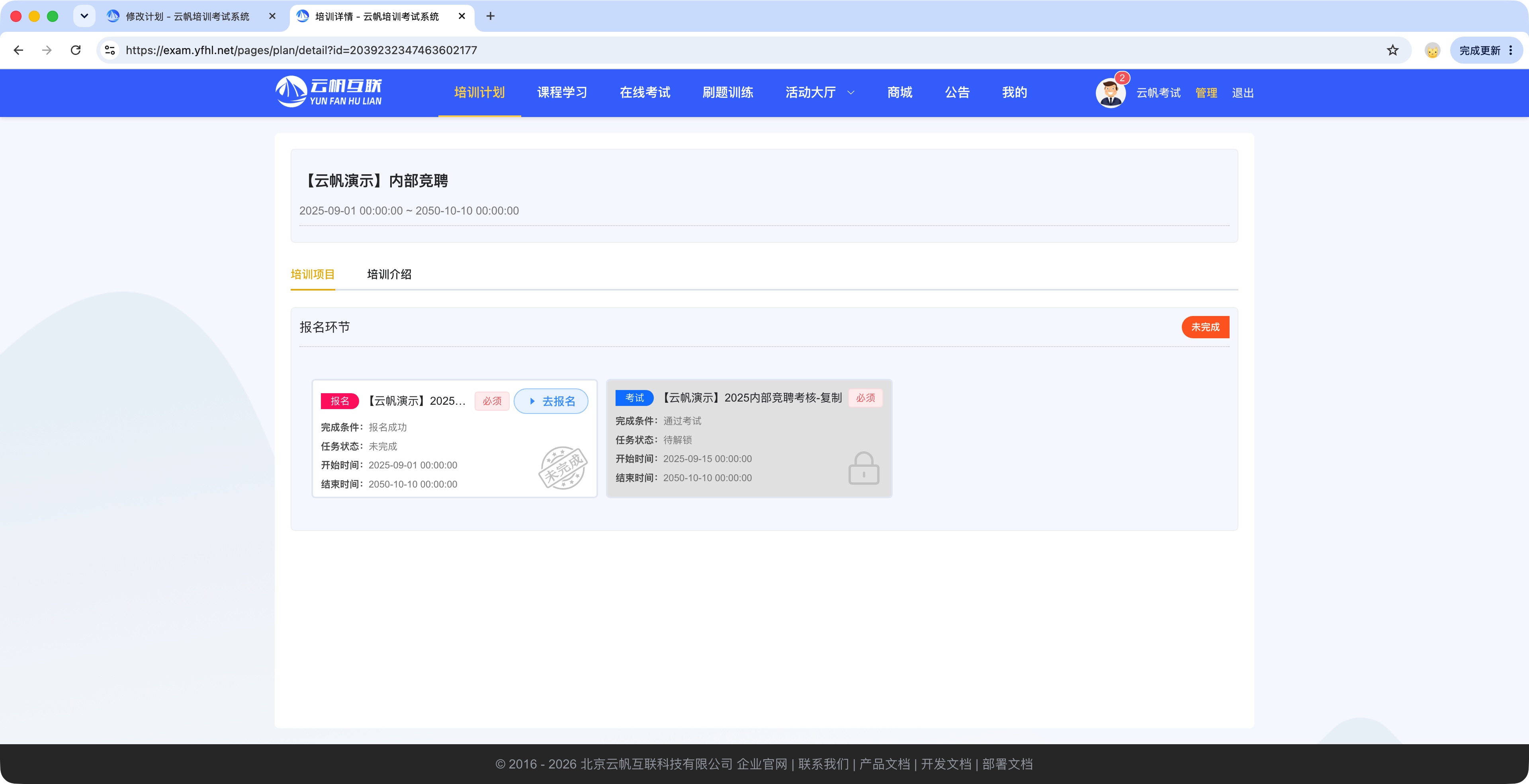This screenshot has height=784, width=1529.
Task: Click the 报名环节 section heading
Action: click(x=325, y=327)
